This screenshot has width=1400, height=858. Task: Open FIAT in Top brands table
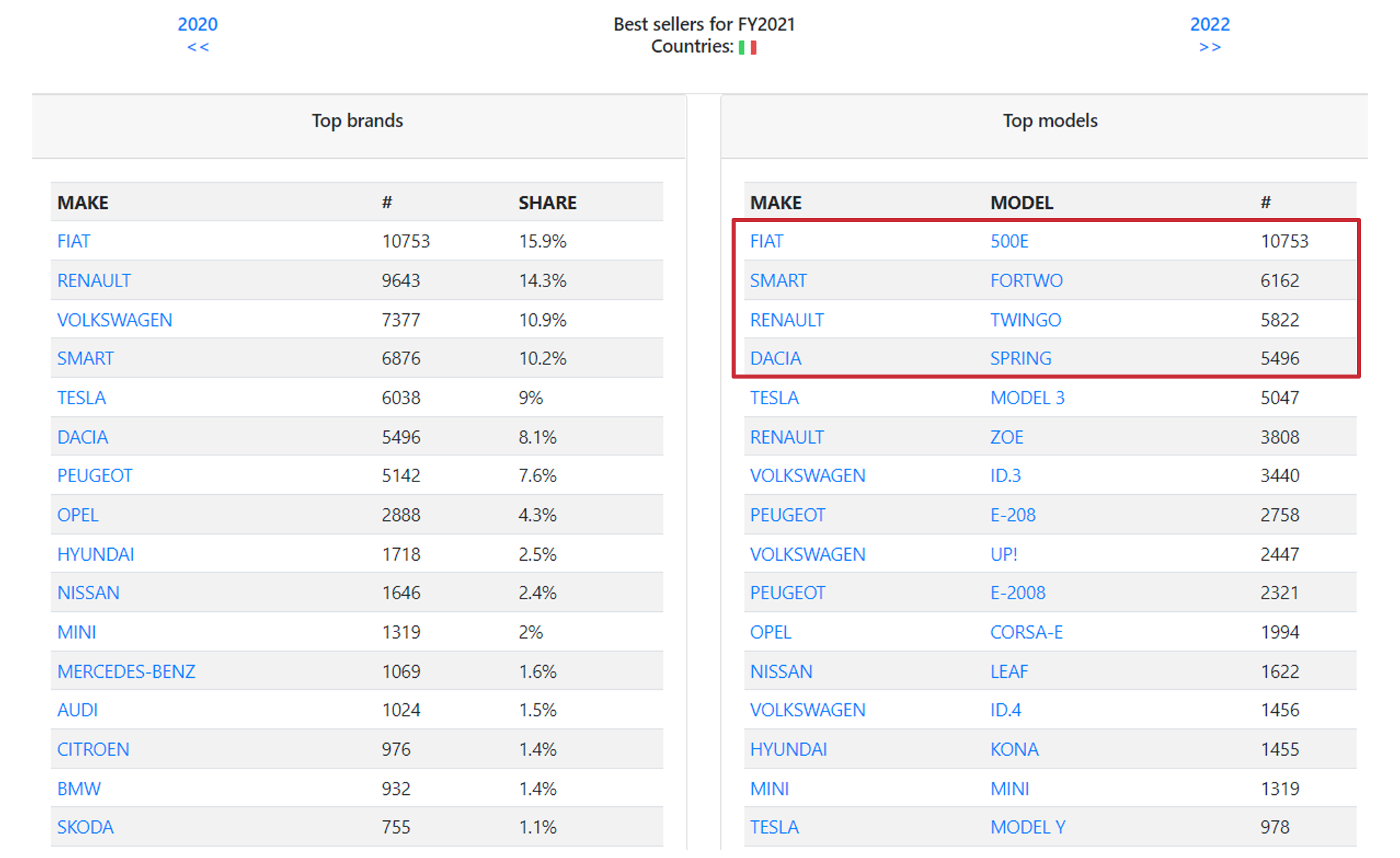pos(73,241)
